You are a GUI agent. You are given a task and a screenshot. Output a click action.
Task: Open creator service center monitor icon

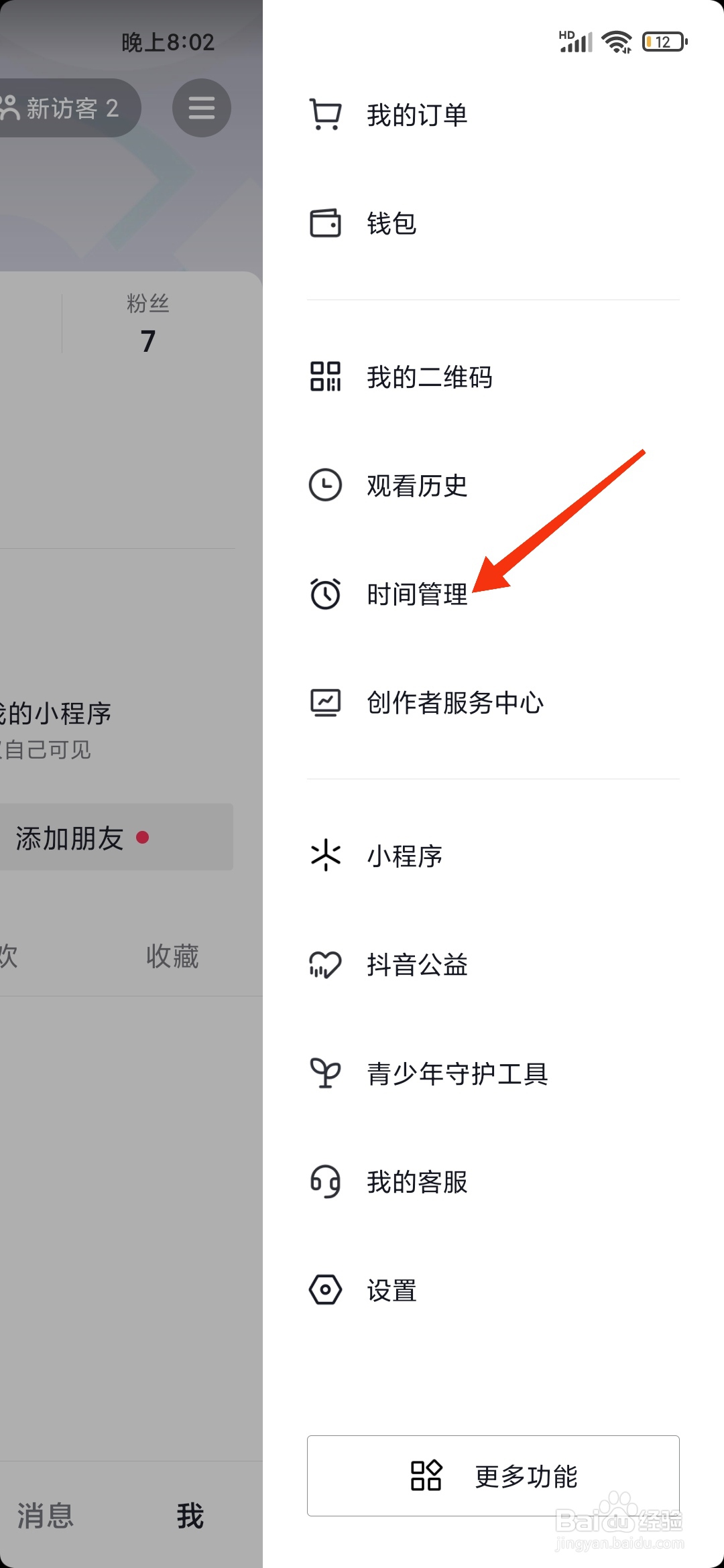pos(325,702)
